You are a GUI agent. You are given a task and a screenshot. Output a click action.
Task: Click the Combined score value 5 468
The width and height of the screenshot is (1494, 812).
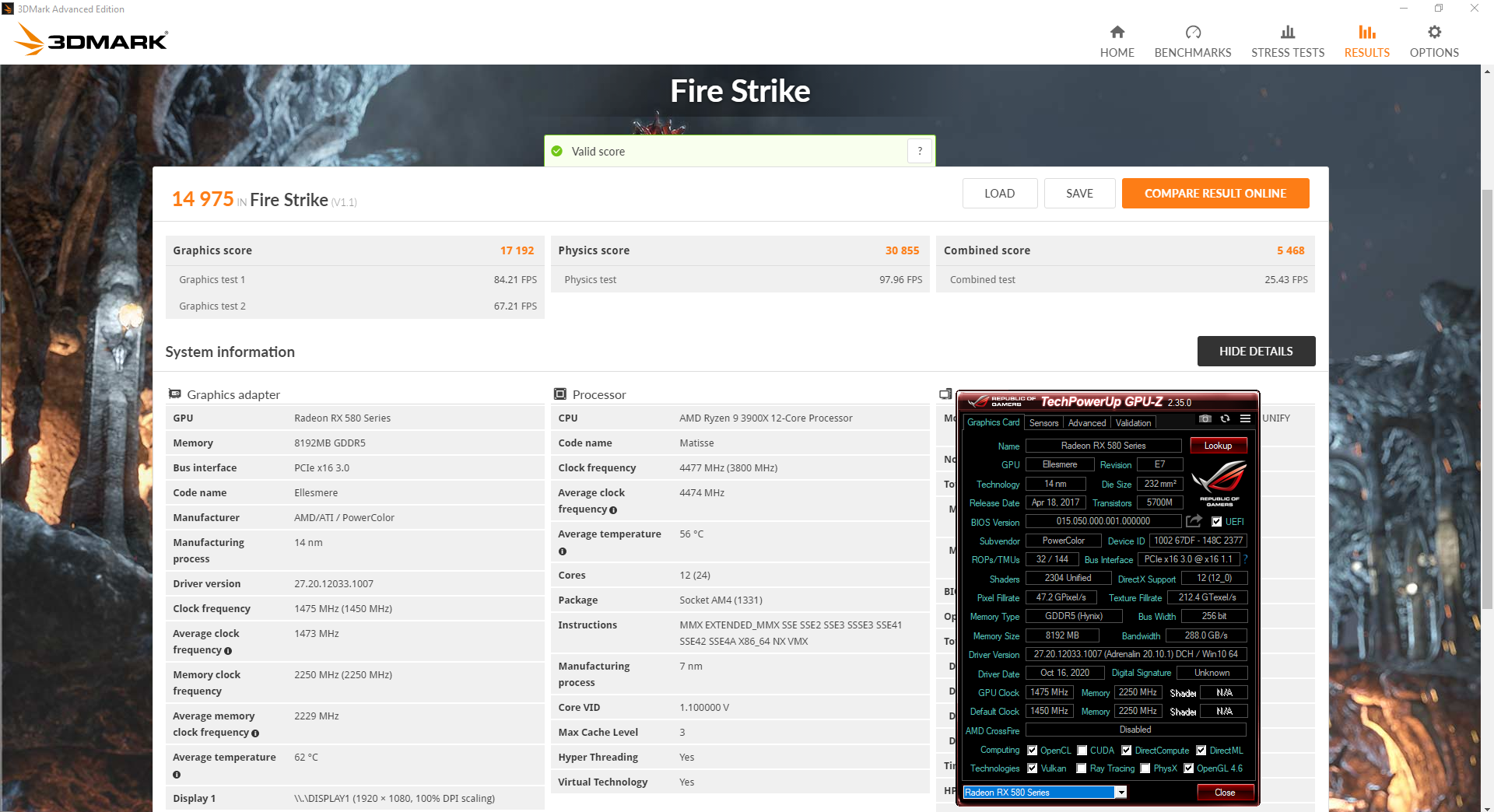(1290, 250)
